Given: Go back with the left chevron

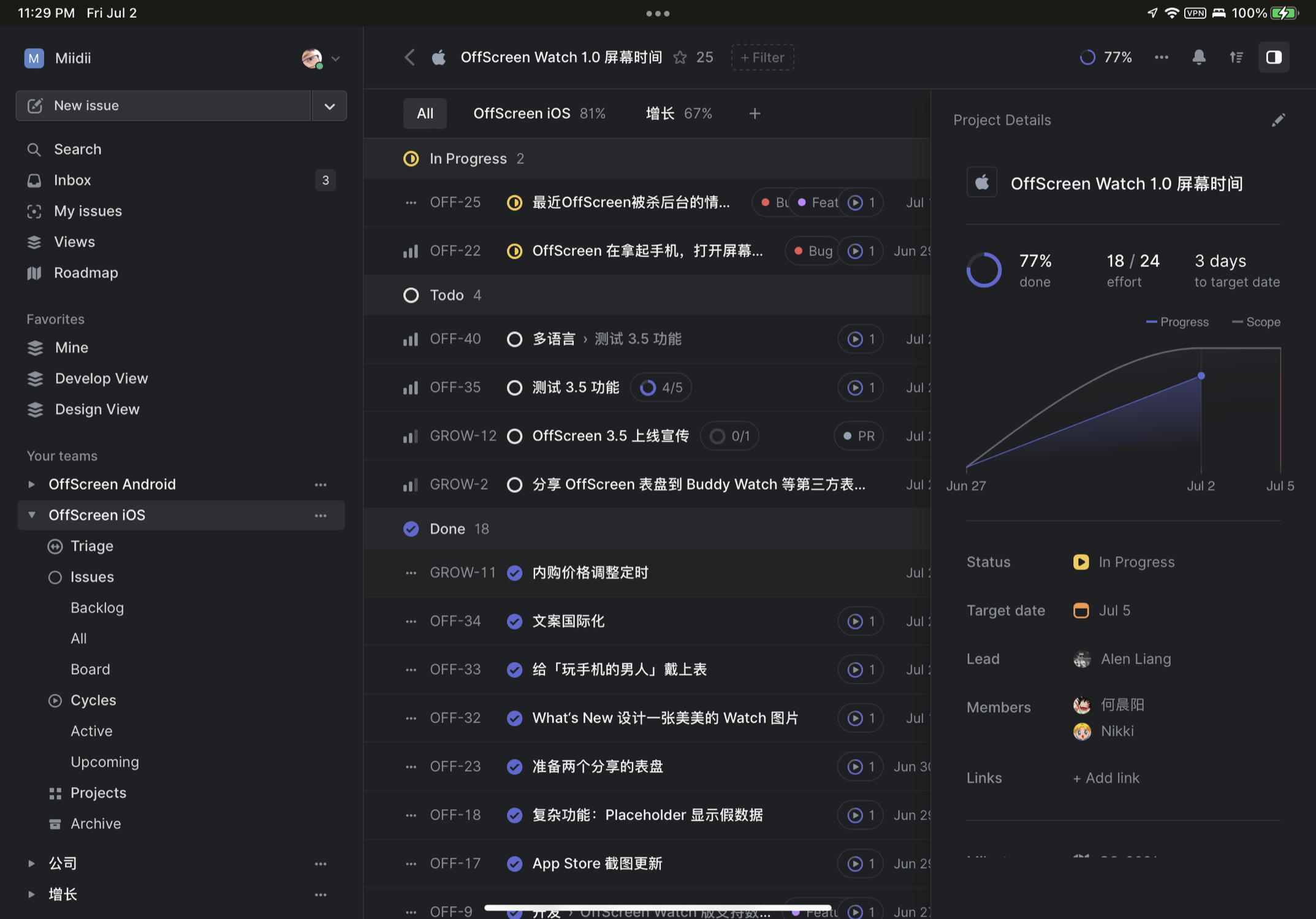Looking at the screenshot, I should [x=409, y=57].
